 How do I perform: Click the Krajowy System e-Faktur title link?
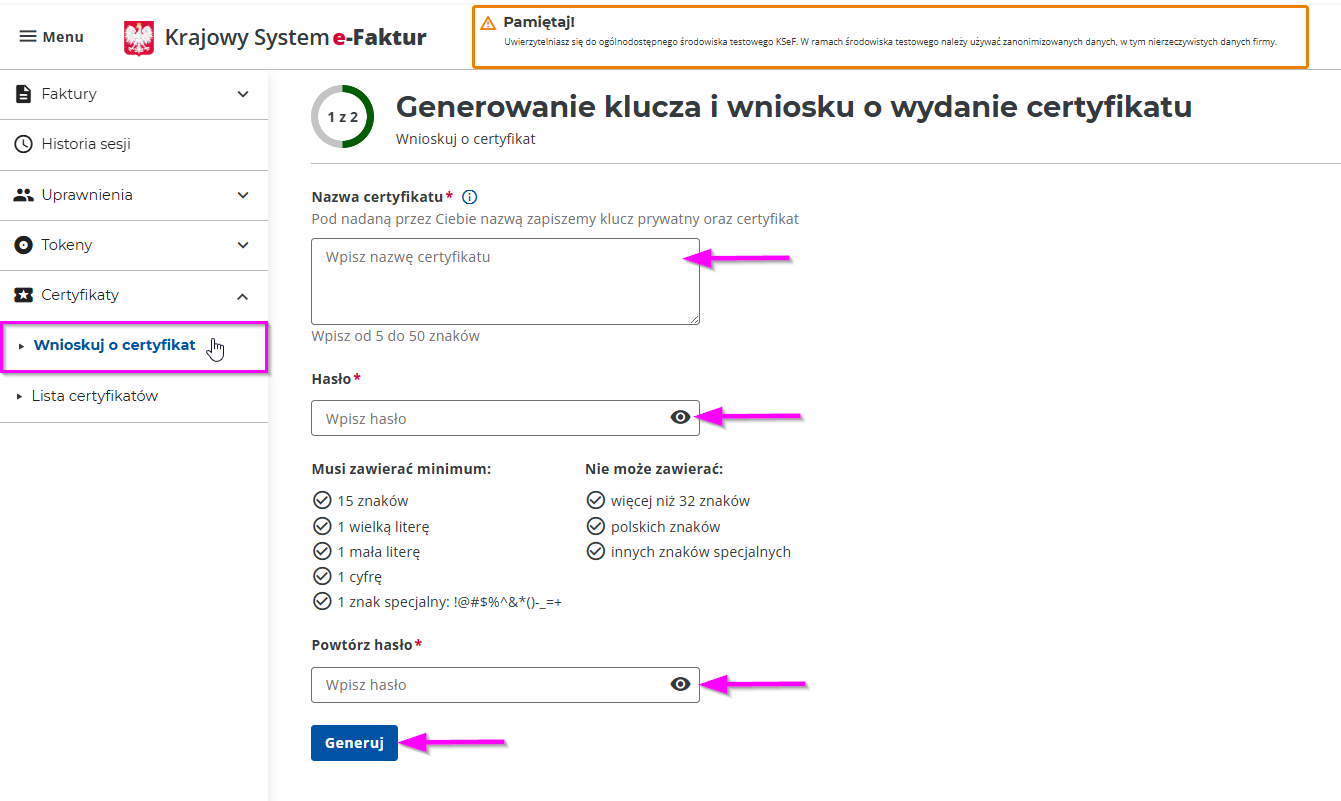[295, 38]
